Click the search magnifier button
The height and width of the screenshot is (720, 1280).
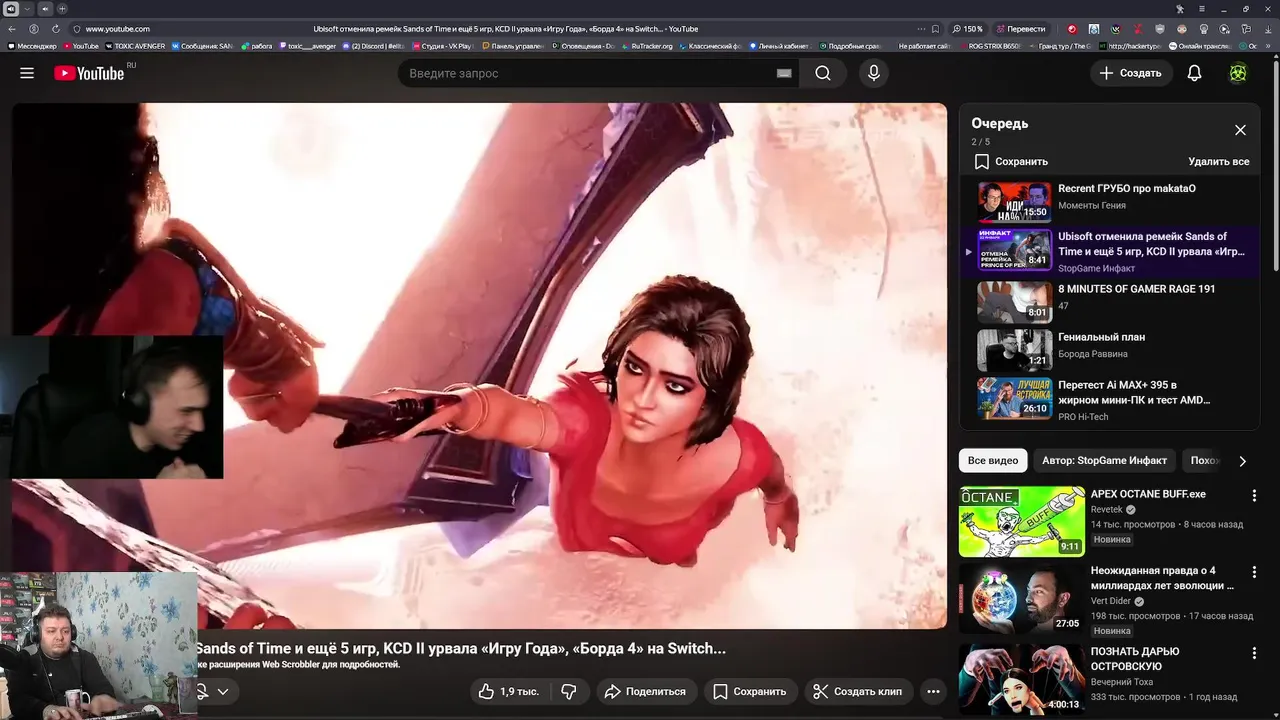[823, 73]
